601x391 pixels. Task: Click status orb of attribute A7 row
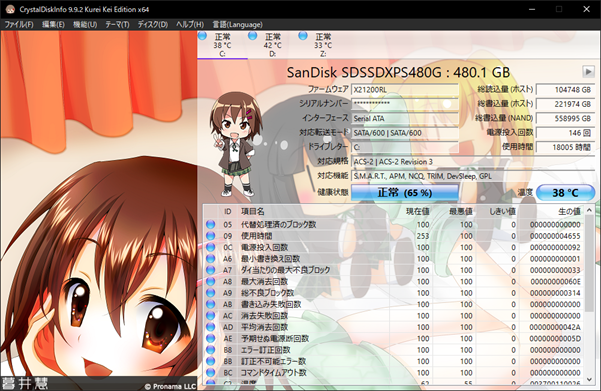click(210, 270)
